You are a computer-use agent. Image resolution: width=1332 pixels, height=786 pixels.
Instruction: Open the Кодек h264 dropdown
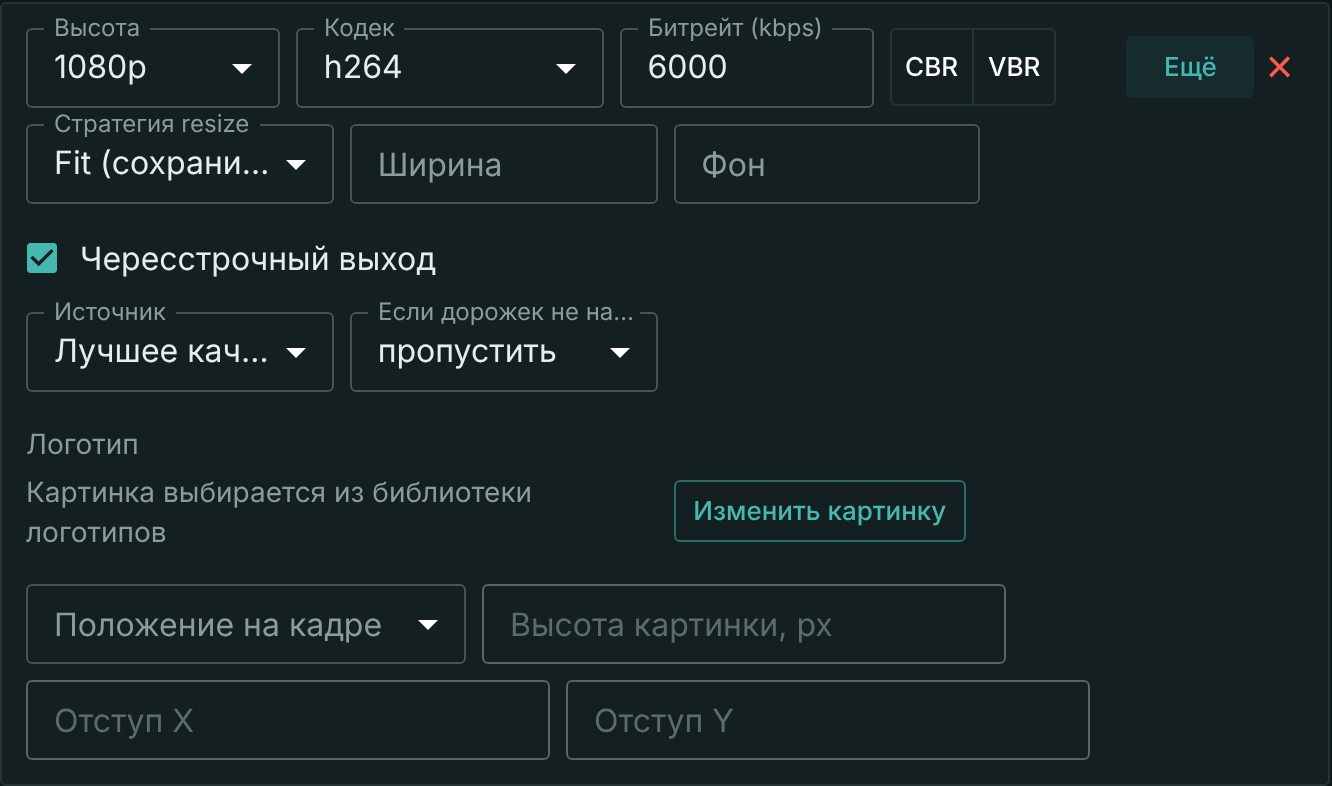click(x=450, y=67)
